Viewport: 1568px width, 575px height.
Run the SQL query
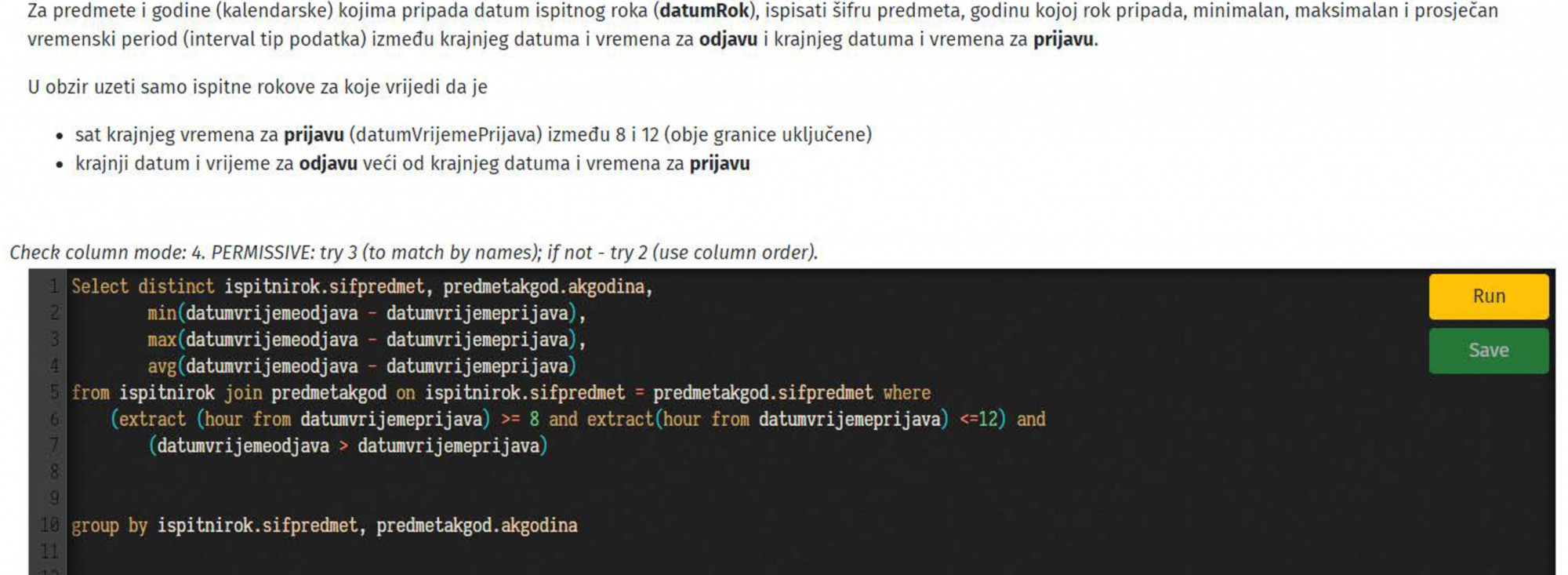(1488, 297)
